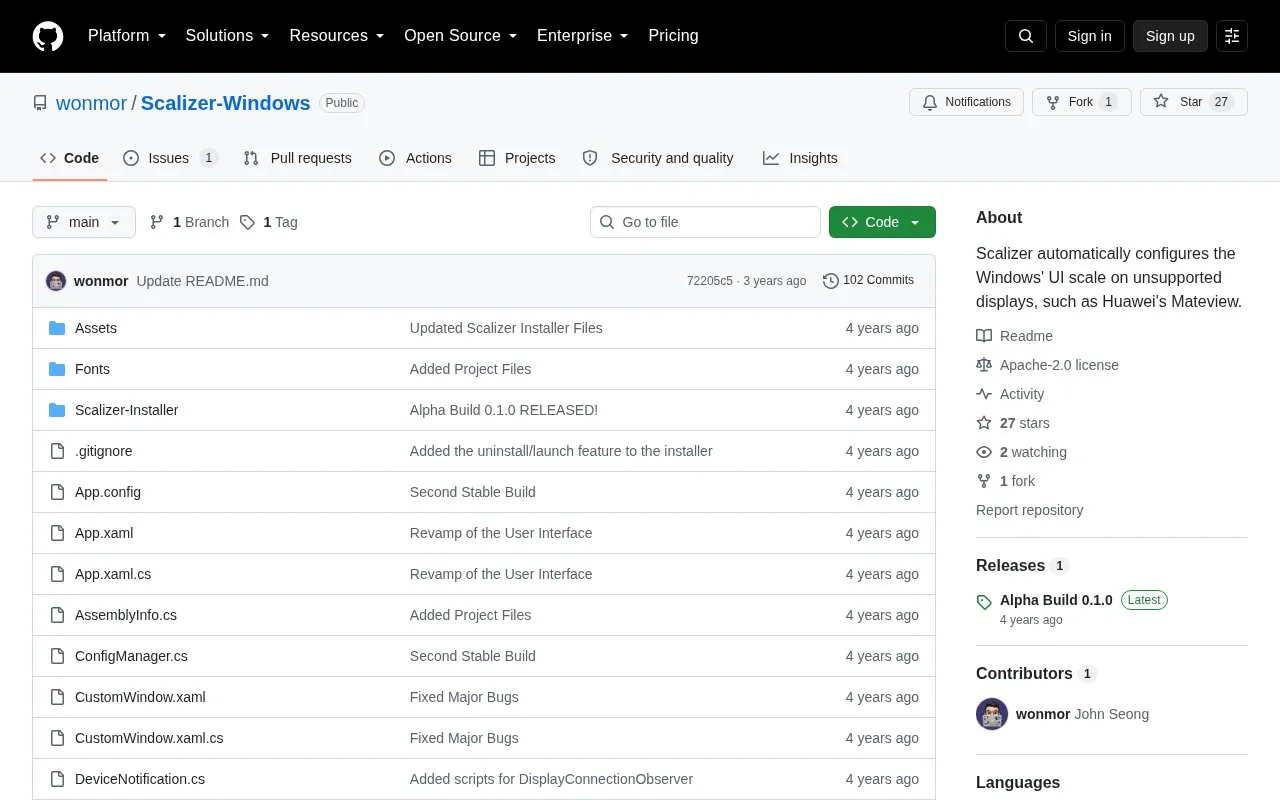Viewport: 1280px width, 800px height.
Task: Switch to the Pull requests tab
Action: coord(297,158)
